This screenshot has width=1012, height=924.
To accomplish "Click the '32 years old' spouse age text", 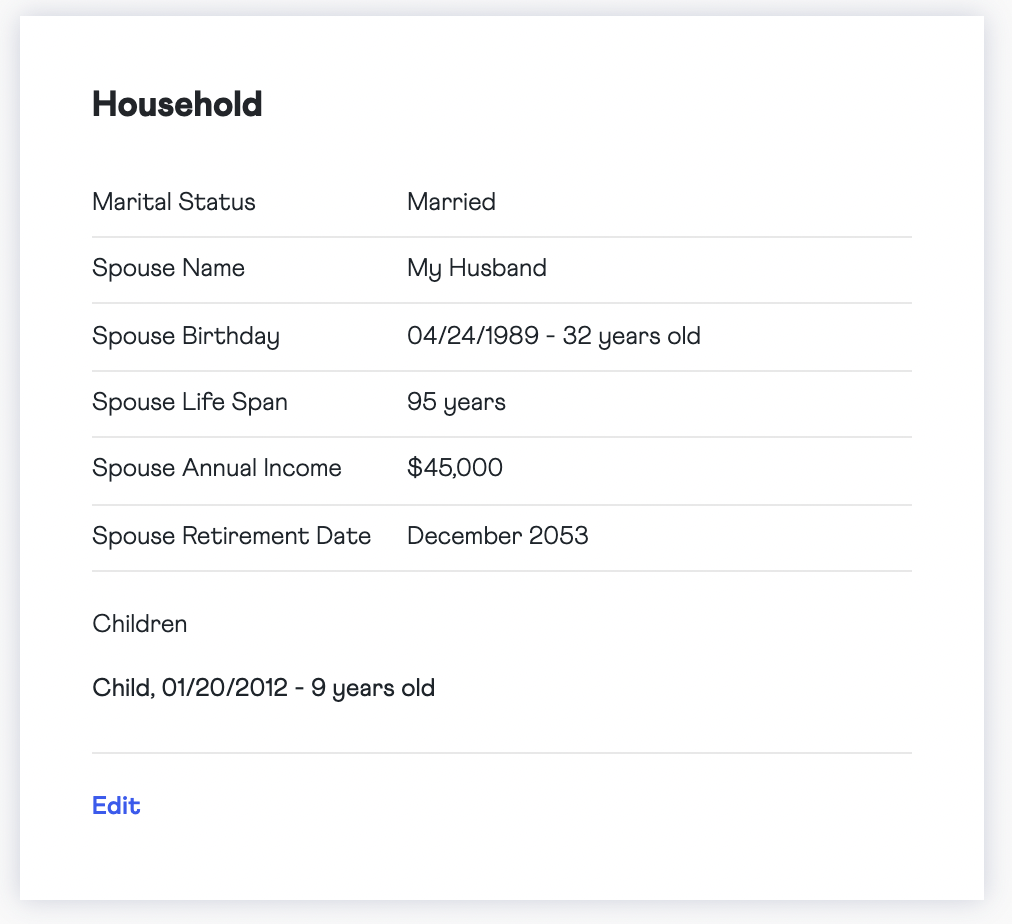I will tap(632, 336).
